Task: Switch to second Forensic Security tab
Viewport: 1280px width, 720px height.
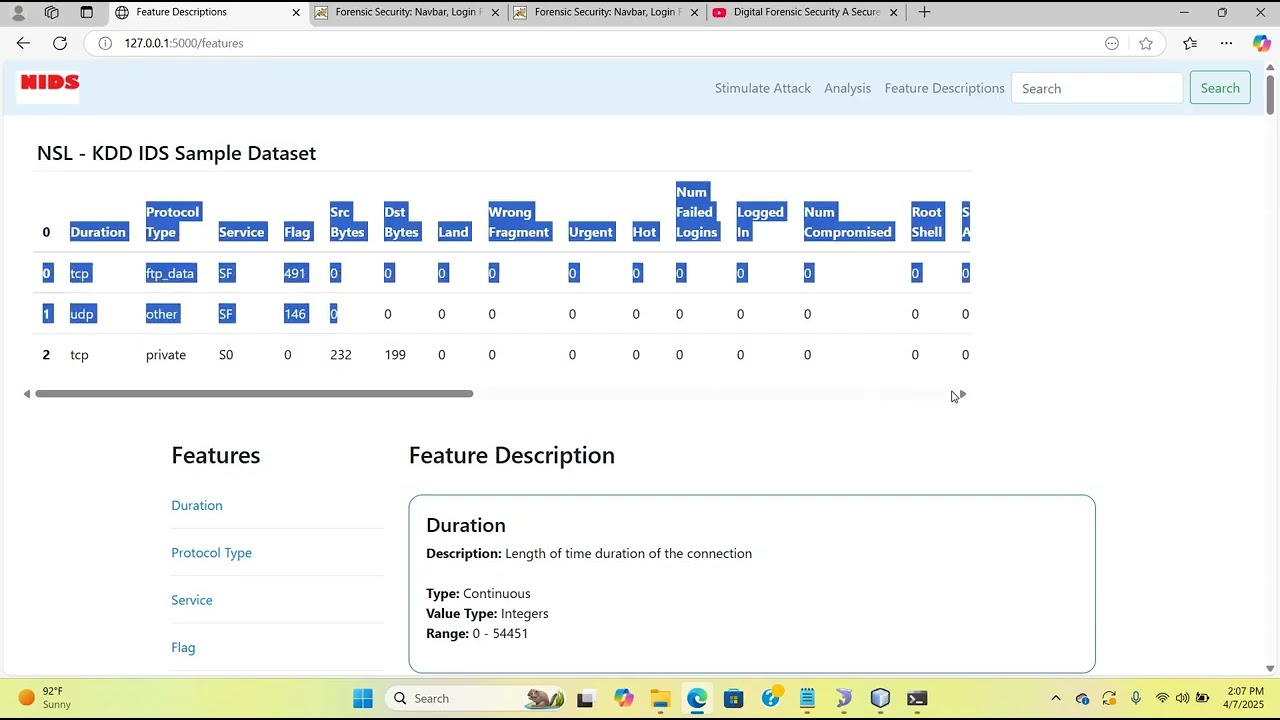Action: pyautogui.click(x=607, y=12)
